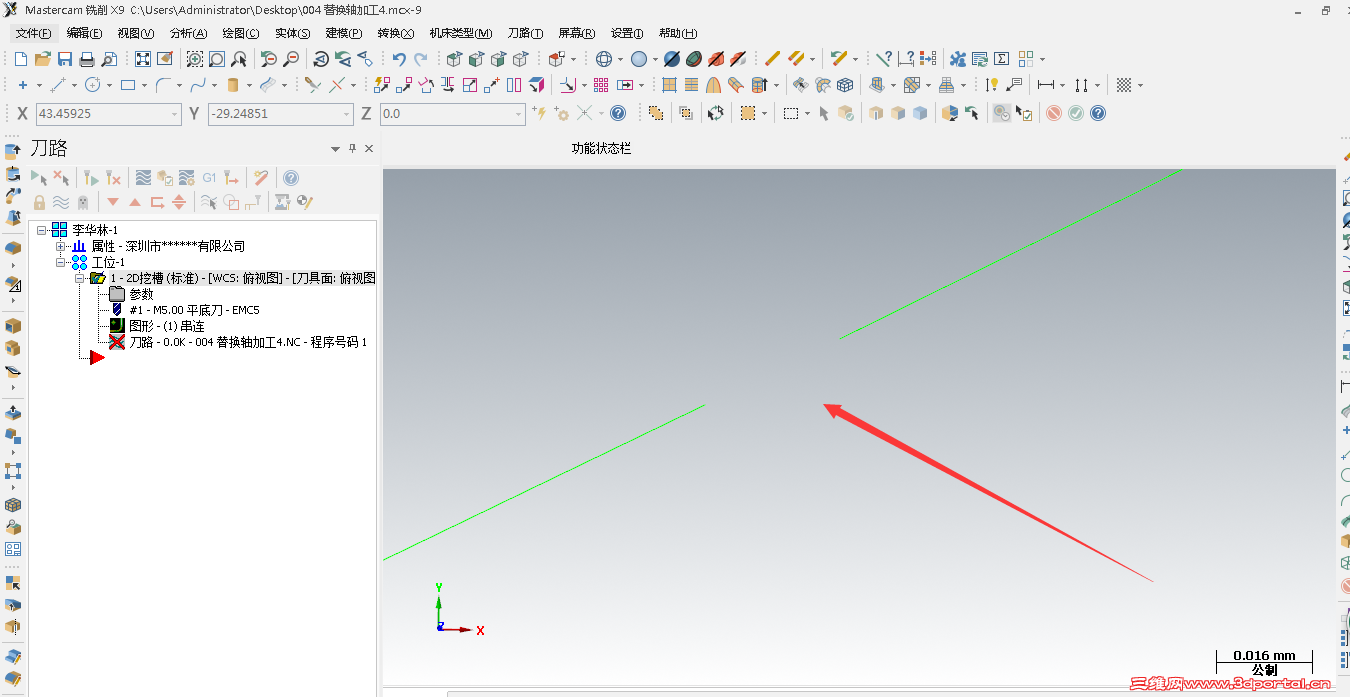
Task: Toggle locking on selected operations padlock
Action: tap(39, 202)
